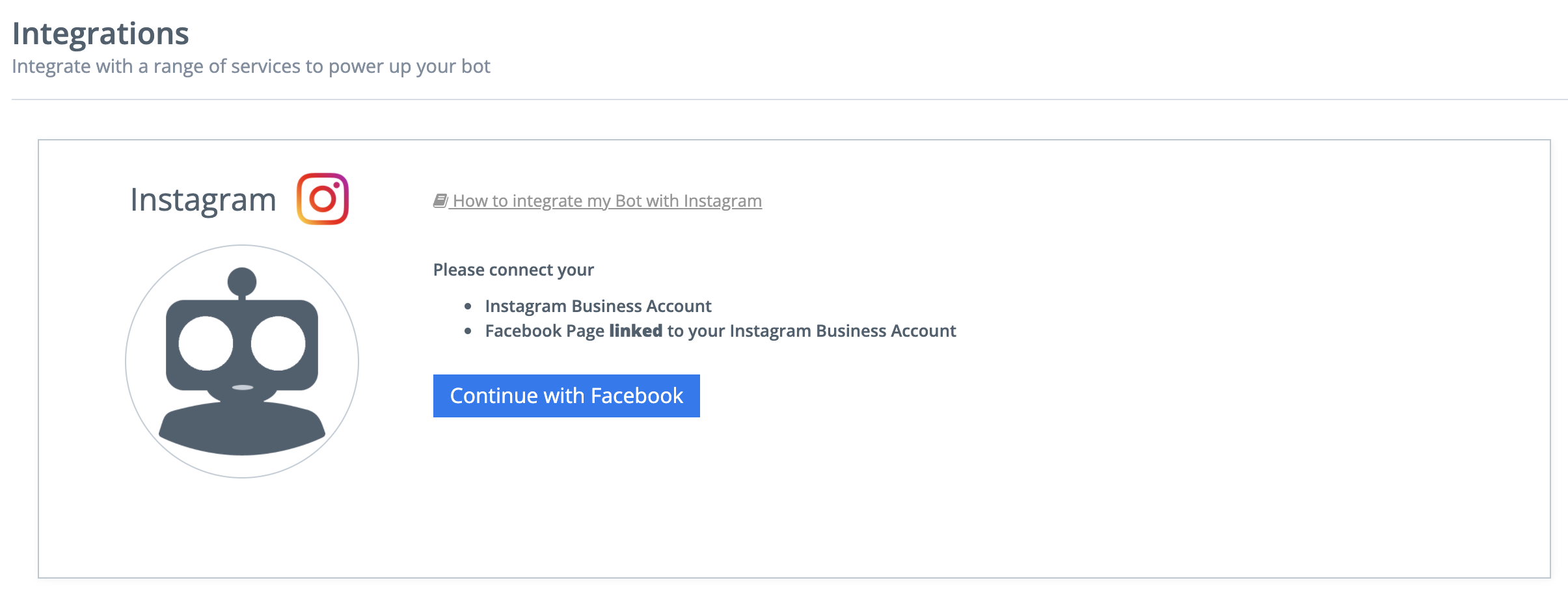
Task: Click the book icon beside help link
Action: 440,201
